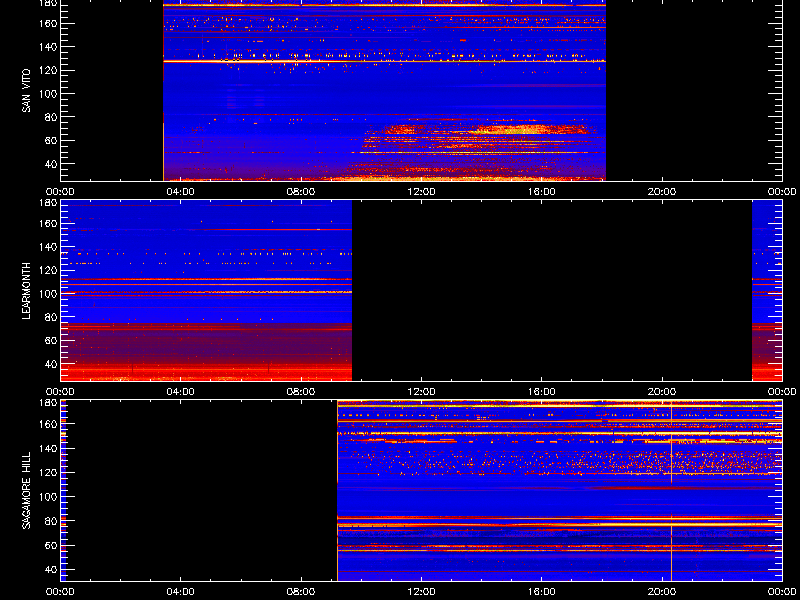
Task: Click 20:00 under the San Vito panel
Action: pyautogui.click(x=662, y=192)
